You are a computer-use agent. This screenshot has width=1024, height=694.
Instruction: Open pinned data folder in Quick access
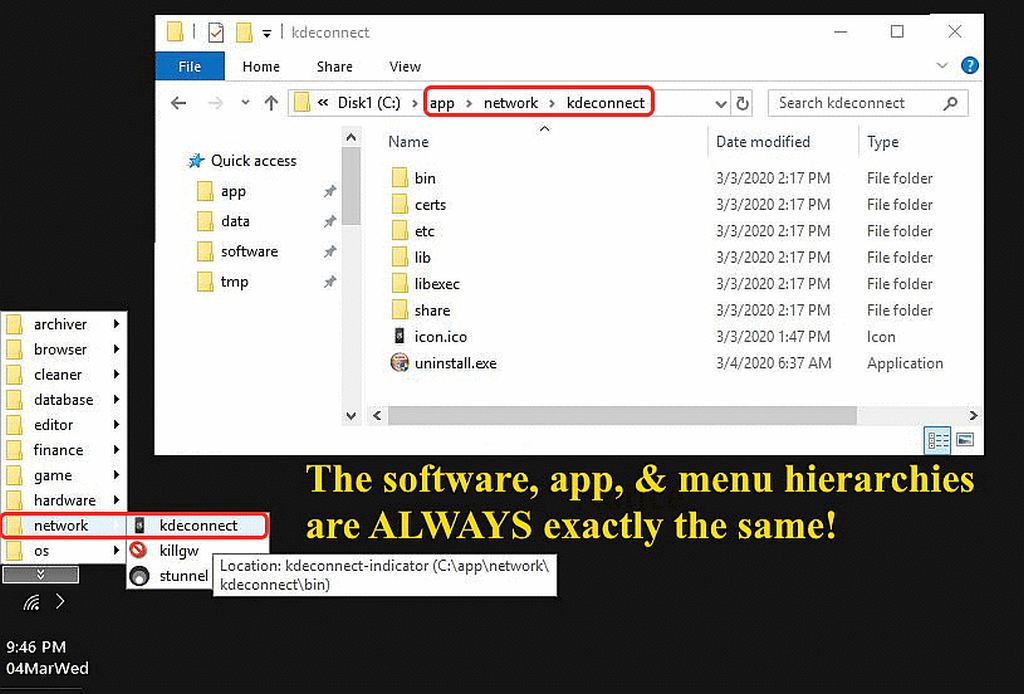point(235,221)
